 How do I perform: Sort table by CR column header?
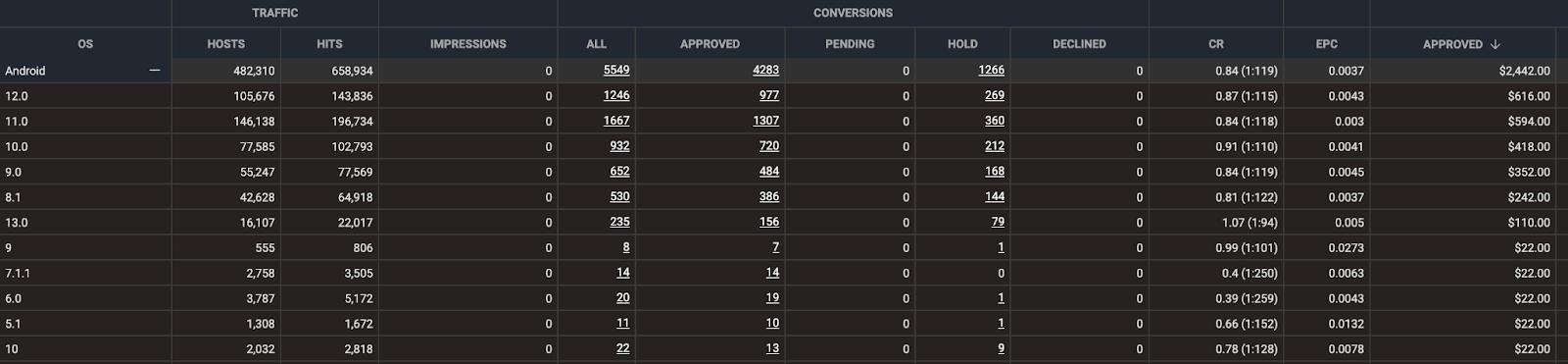tap(1216, 44)
